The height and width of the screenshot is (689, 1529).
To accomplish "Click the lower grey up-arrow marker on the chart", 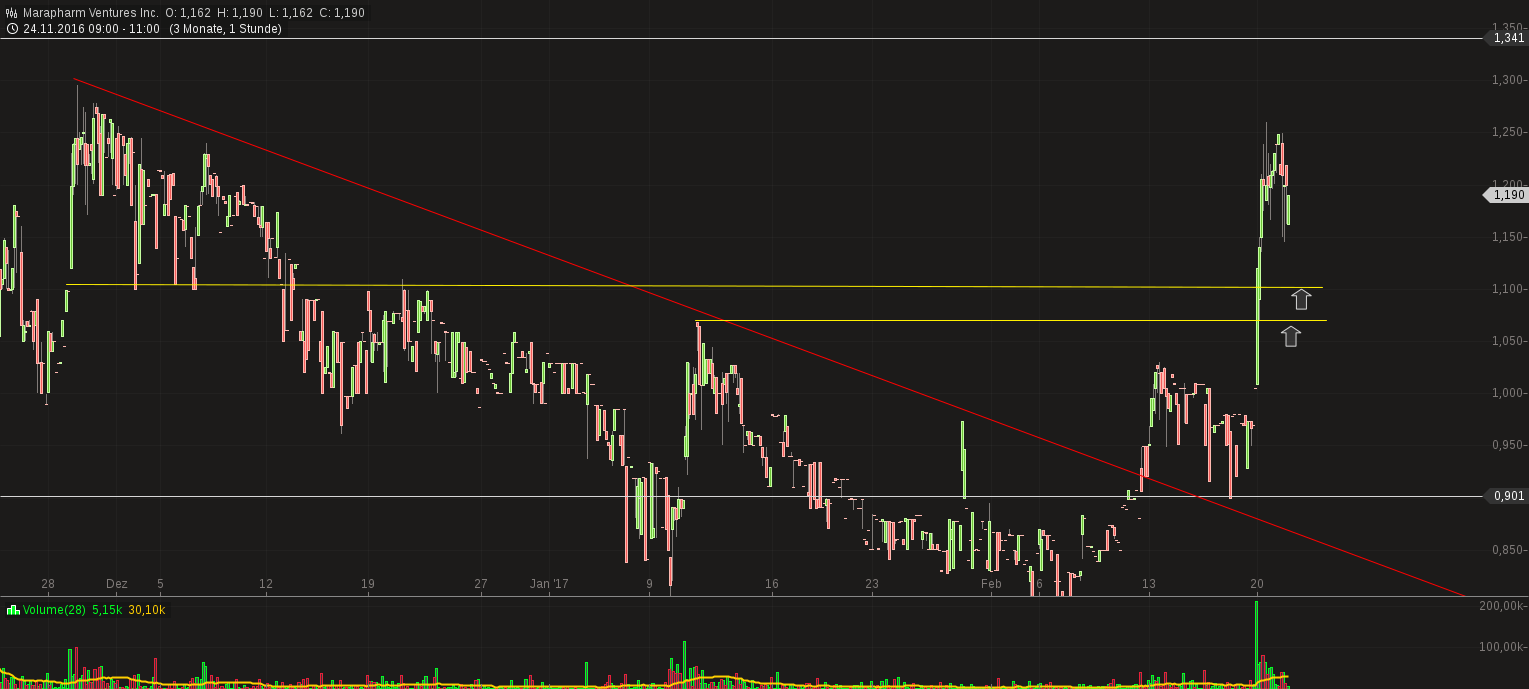I will pos(1291,336).
